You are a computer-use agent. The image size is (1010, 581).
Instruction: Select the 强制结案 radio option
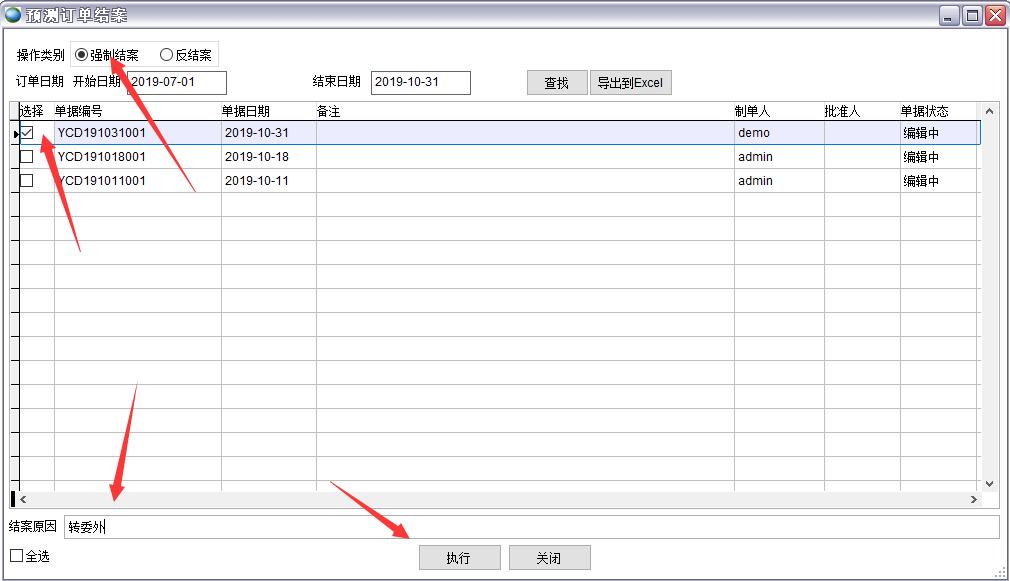click(x=82, y=55)
